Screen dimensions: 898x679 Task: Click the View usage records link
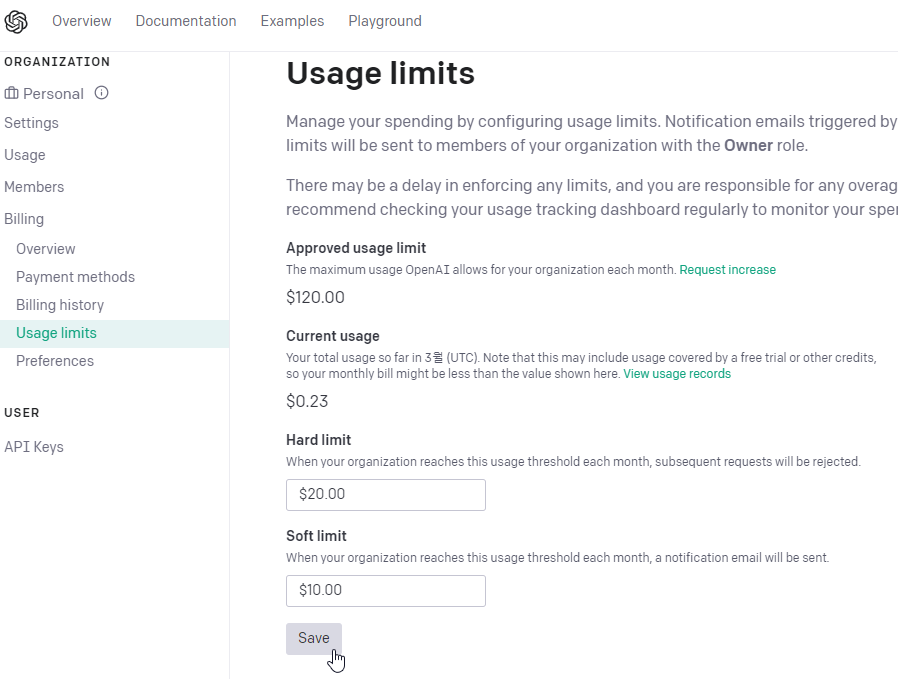677,374
